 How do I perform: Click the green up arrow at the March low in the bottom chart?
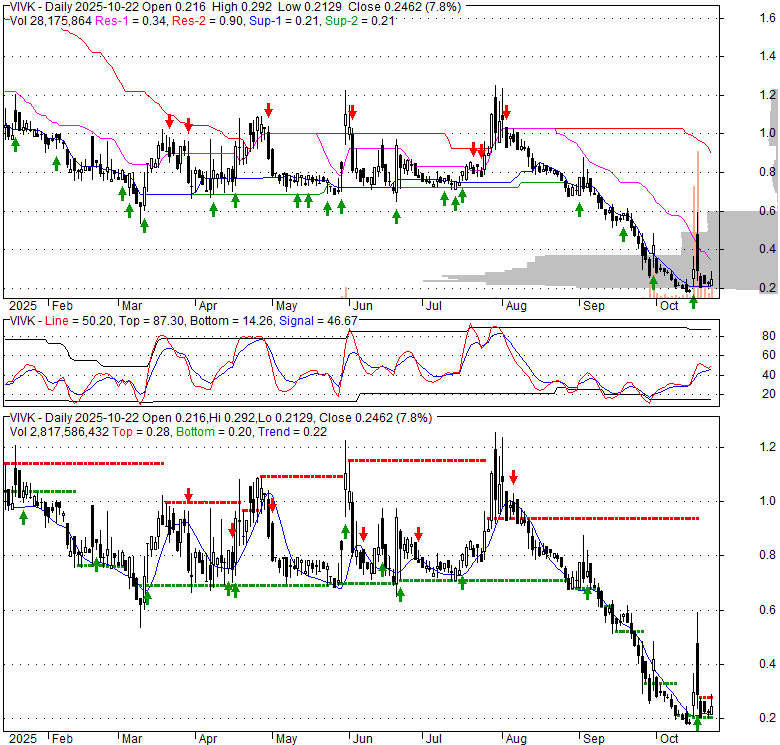pyautogui.click(x=147, y=597)
